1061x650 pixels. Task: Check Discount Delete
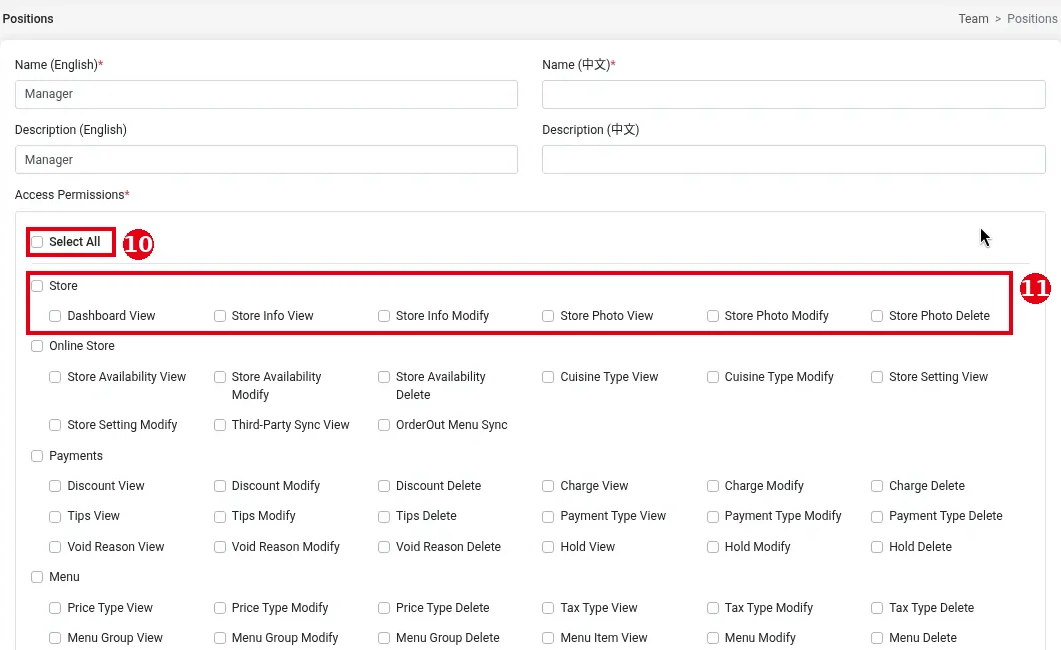(x=384, y=486)
